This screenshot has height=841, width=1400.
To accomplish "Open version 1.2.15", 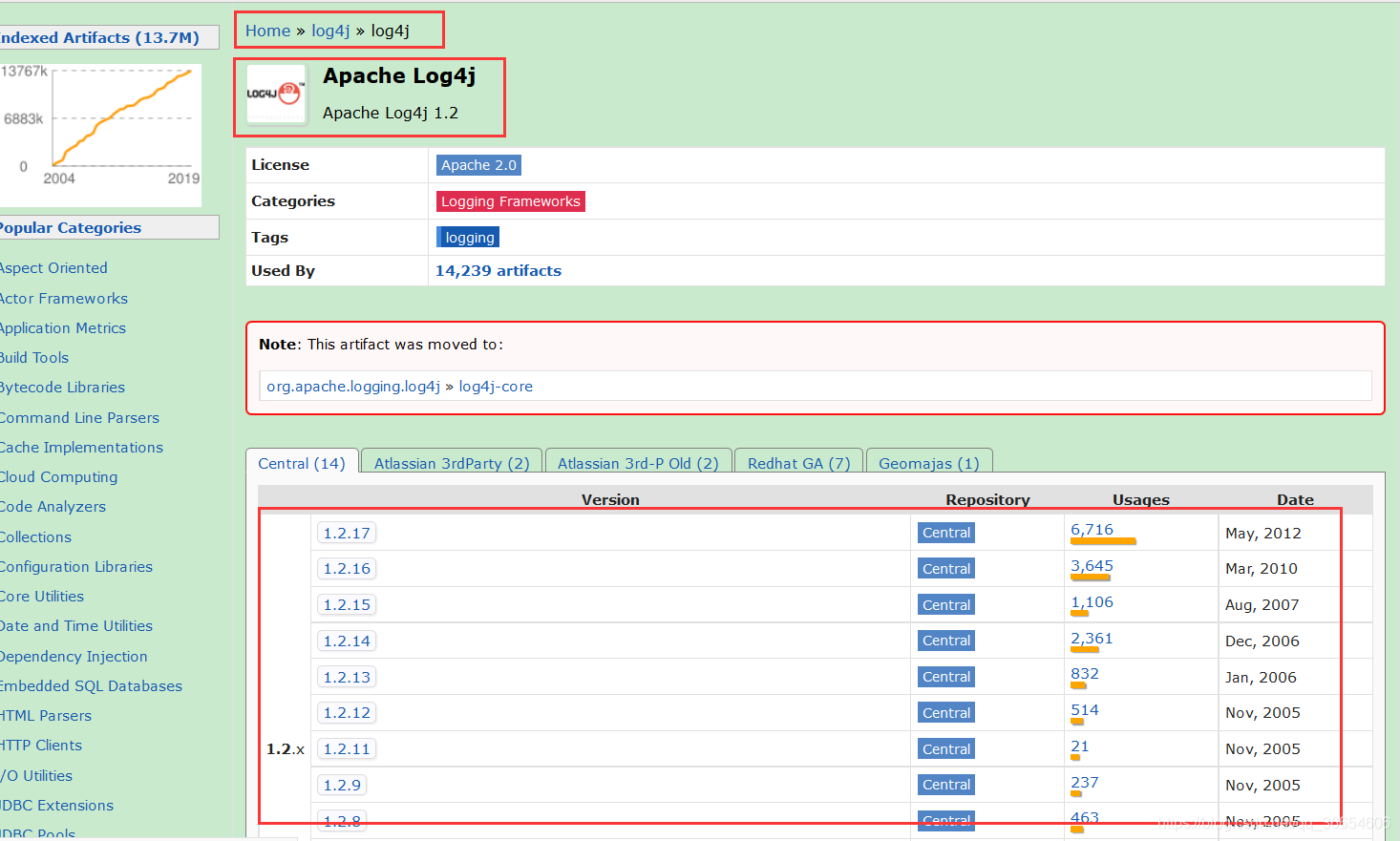I will [346, 605].
